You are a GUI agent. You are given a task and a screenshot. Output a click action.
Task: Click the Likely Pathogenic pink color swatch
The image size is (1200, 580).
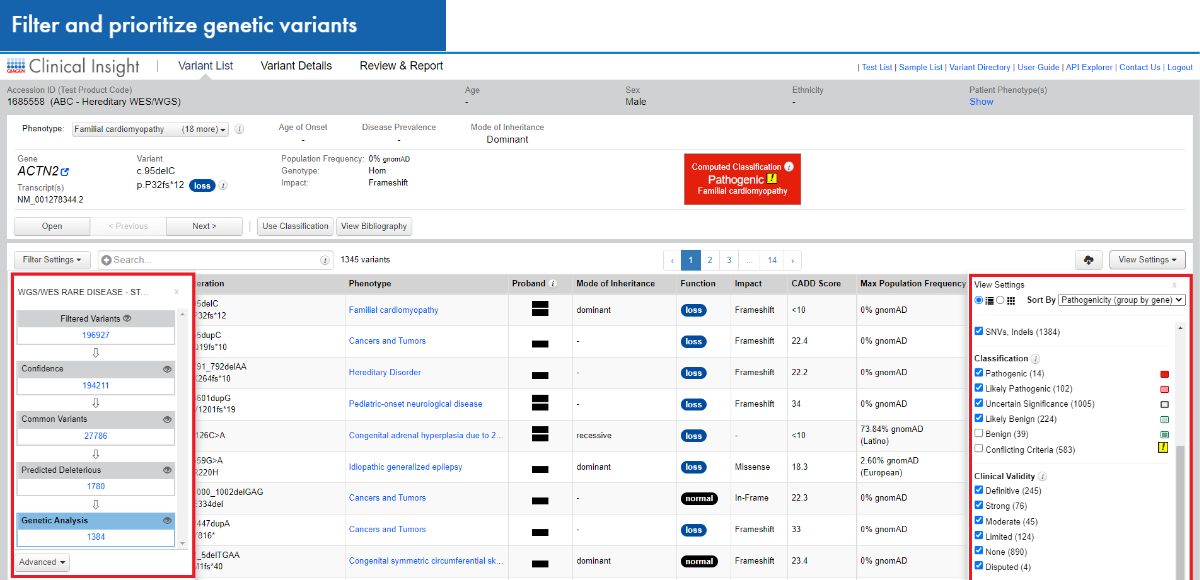point(1164,389)
